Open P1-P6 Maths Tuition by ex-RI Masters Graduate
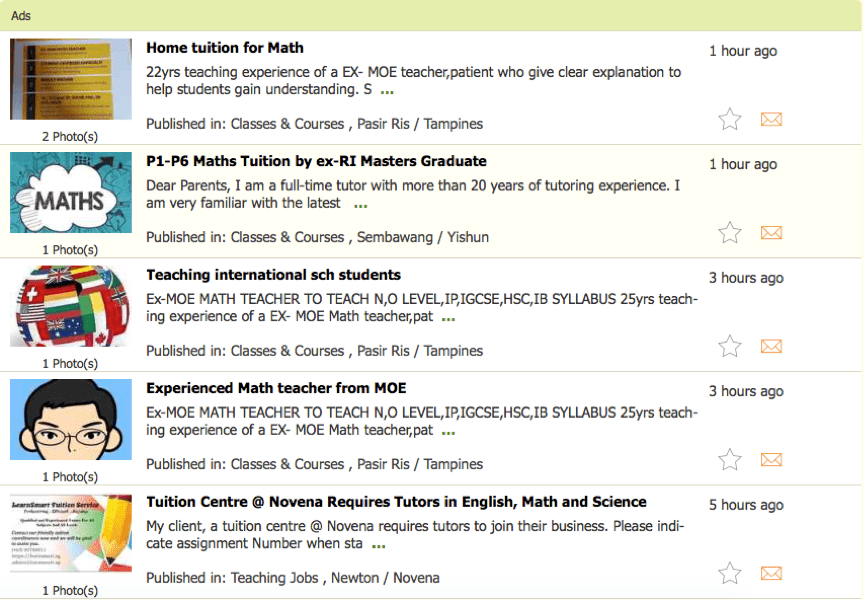The image size is (864, 600). 316,161
